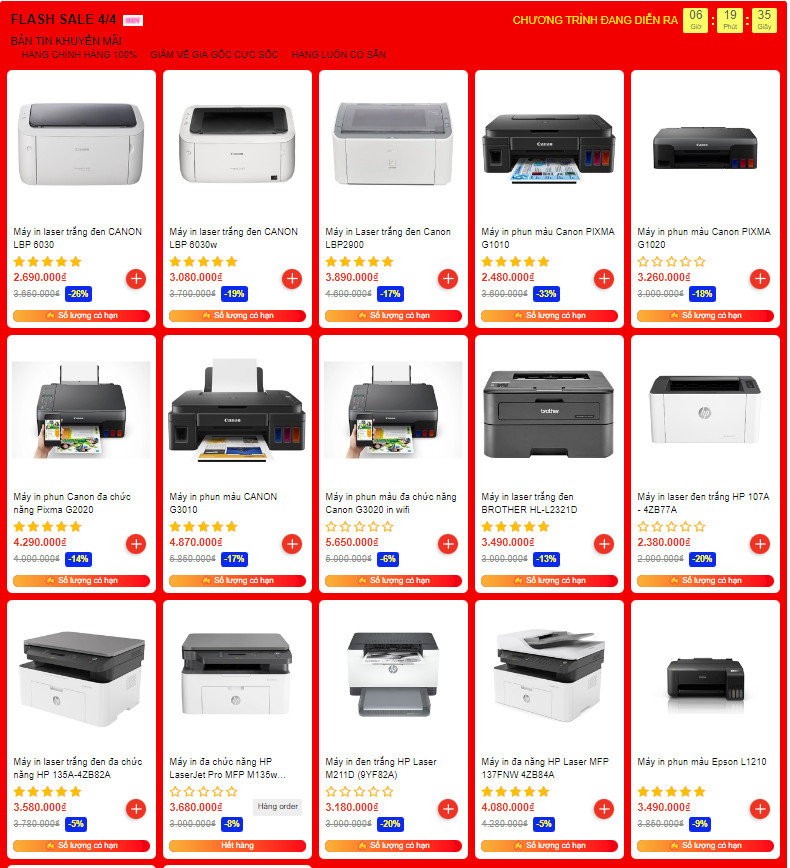Add Brother HL-L2321D to cart
Viewport: 790px width, 868px height.
[x=604, y=544]
